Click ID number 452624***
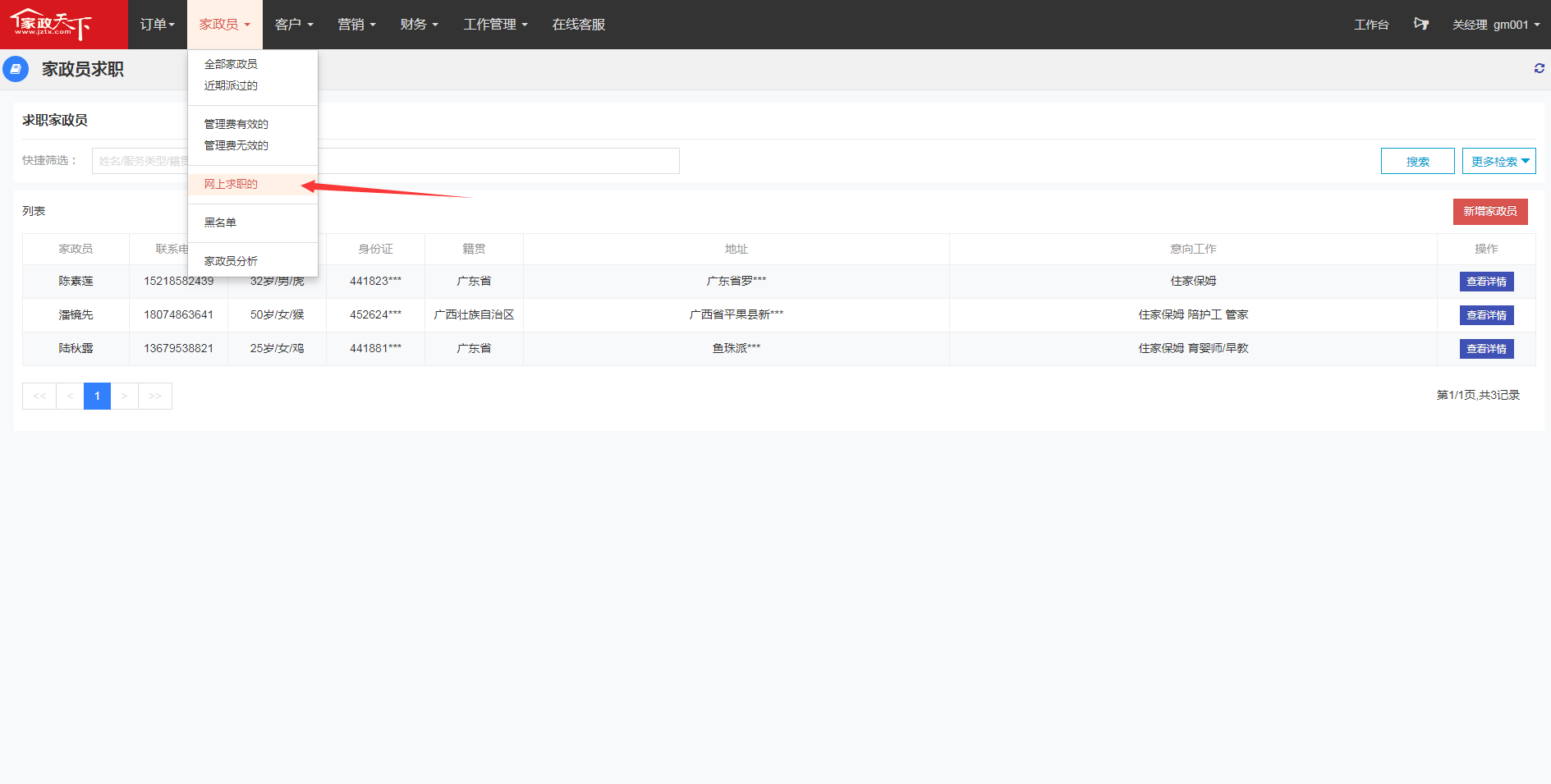This screenshot has height=784, width=1551. coord(375,314)
